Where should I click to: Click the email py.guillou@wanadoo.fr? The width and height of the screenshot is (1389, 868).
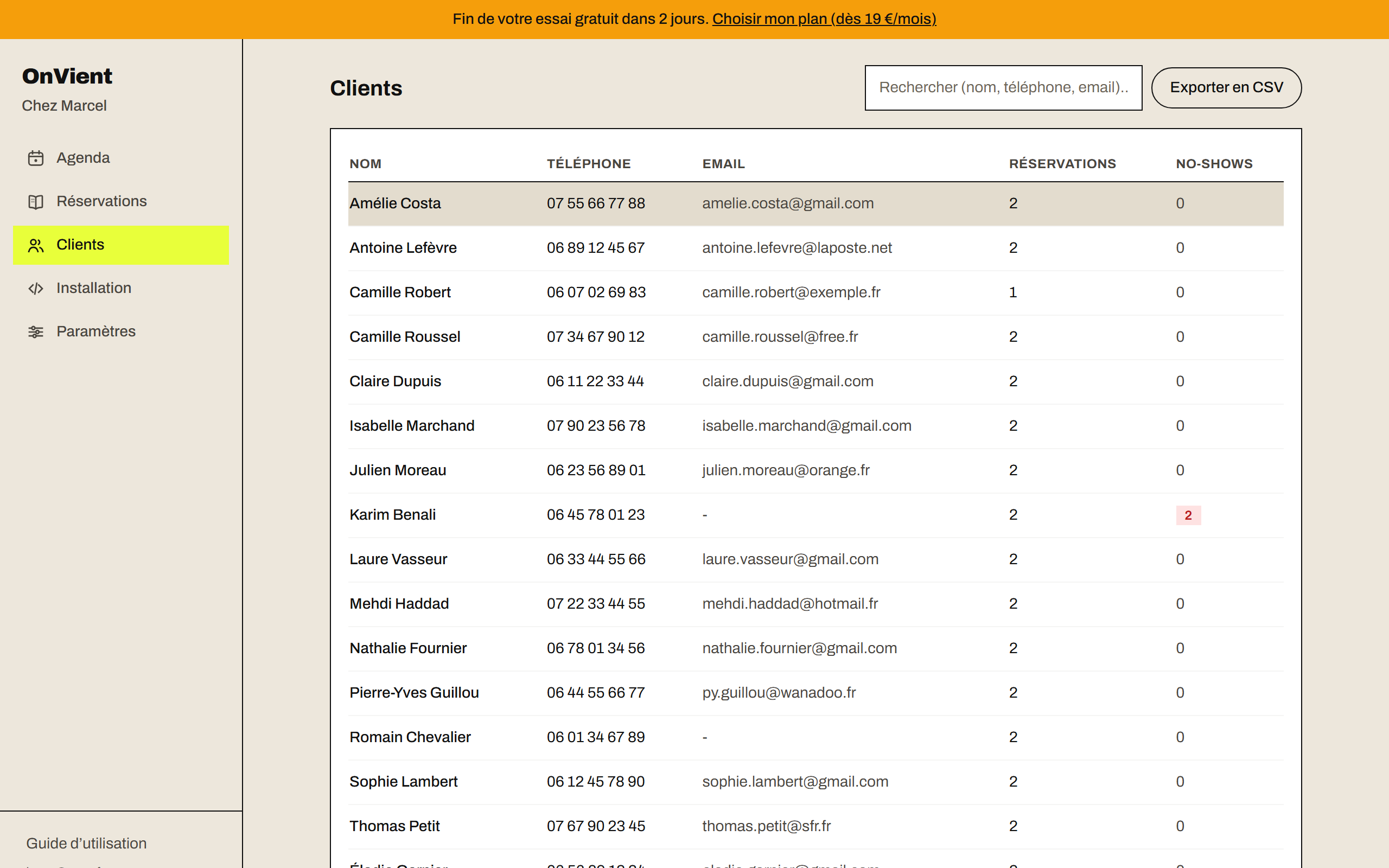coord(779,693)
